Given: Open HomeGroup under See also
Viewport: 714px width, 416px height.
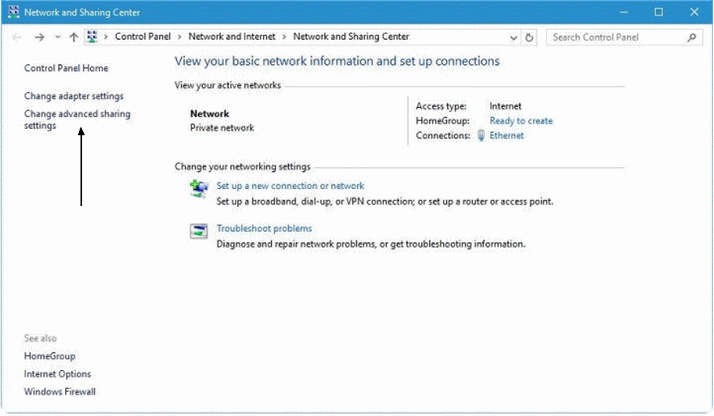Looking at the screenshot, I should [50, 356].
